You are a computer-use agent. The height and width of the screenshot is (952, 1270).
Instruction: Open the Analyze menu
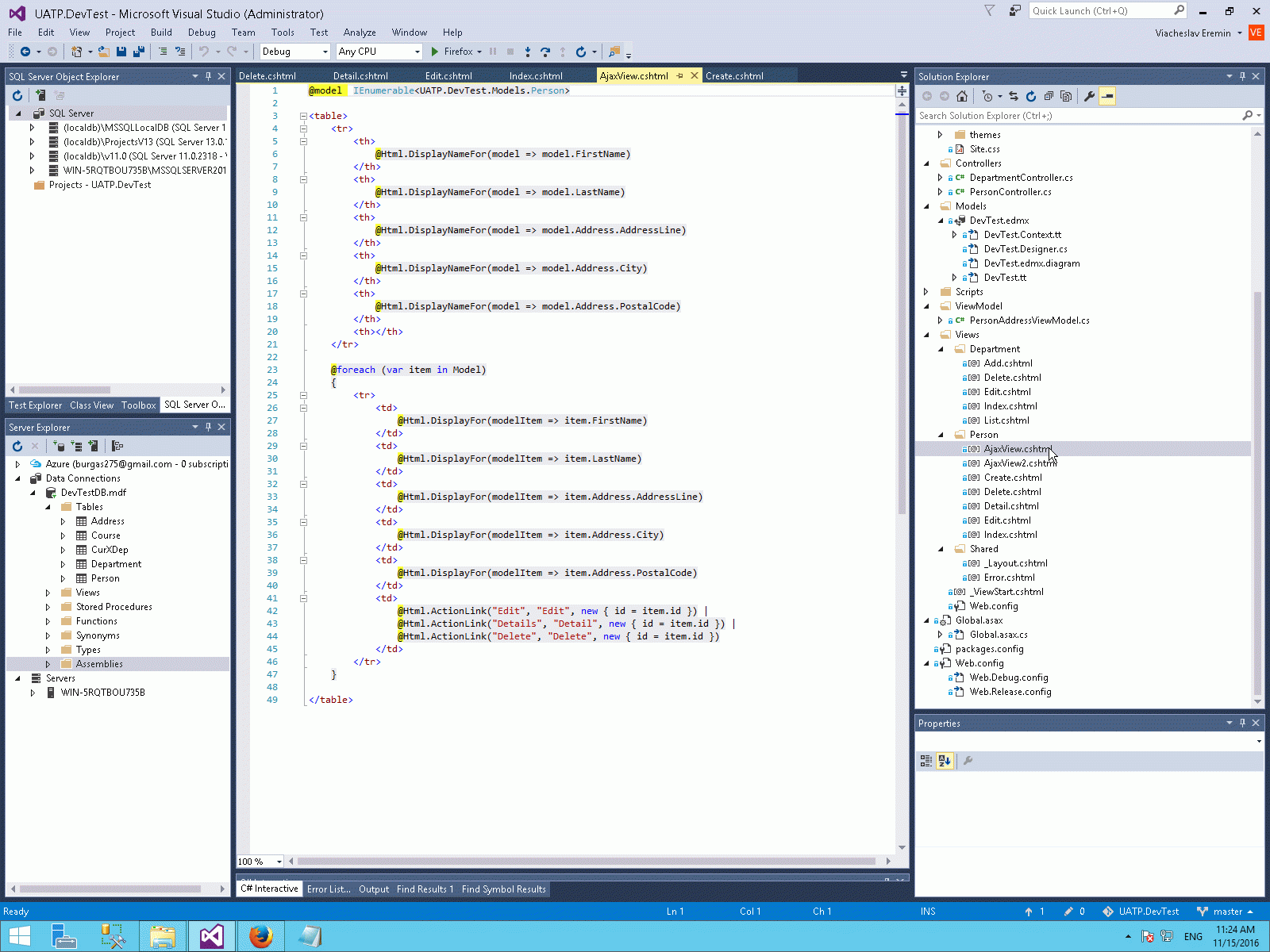360,33
